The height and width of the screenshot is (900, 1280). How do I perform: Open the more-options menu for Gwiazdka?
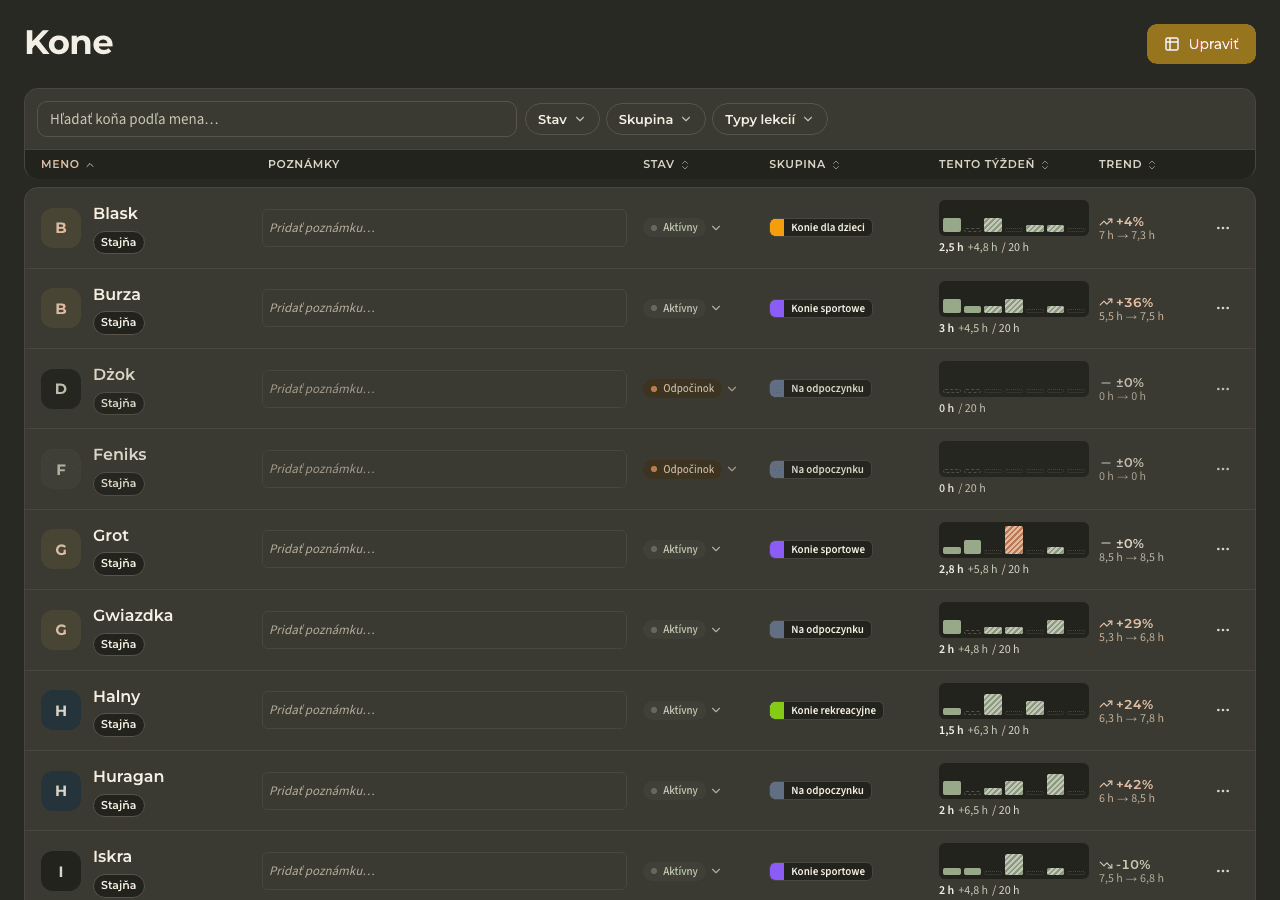[x=1223, y=630]
